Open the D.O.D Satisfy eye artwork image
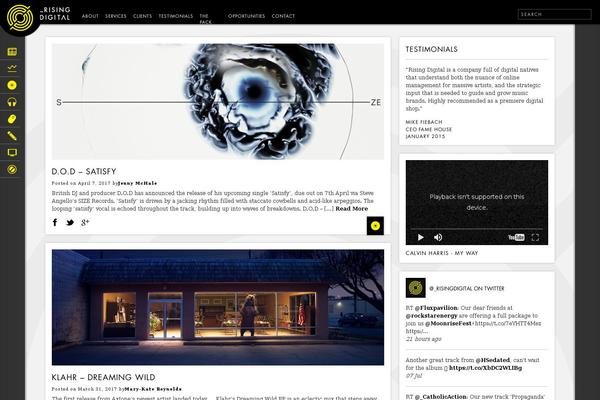The width and height of the screenshot is (600, 400). click(x=218, y=101)
